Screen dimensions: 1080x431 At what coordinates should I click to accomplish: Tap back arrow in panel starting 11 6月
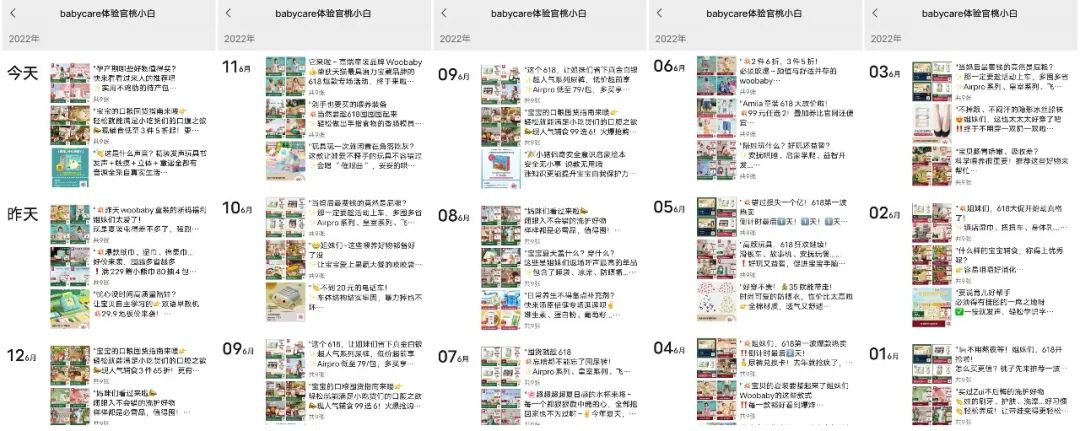(228, 13)
